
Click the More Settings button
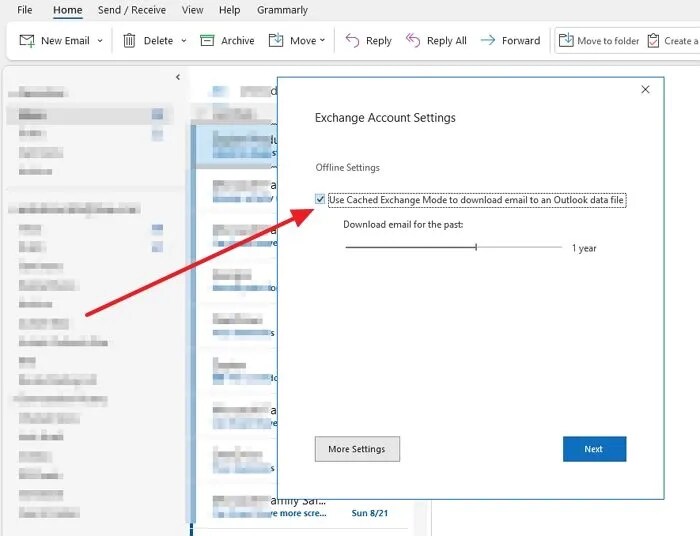pyautogui.click(x=357, y=449)
